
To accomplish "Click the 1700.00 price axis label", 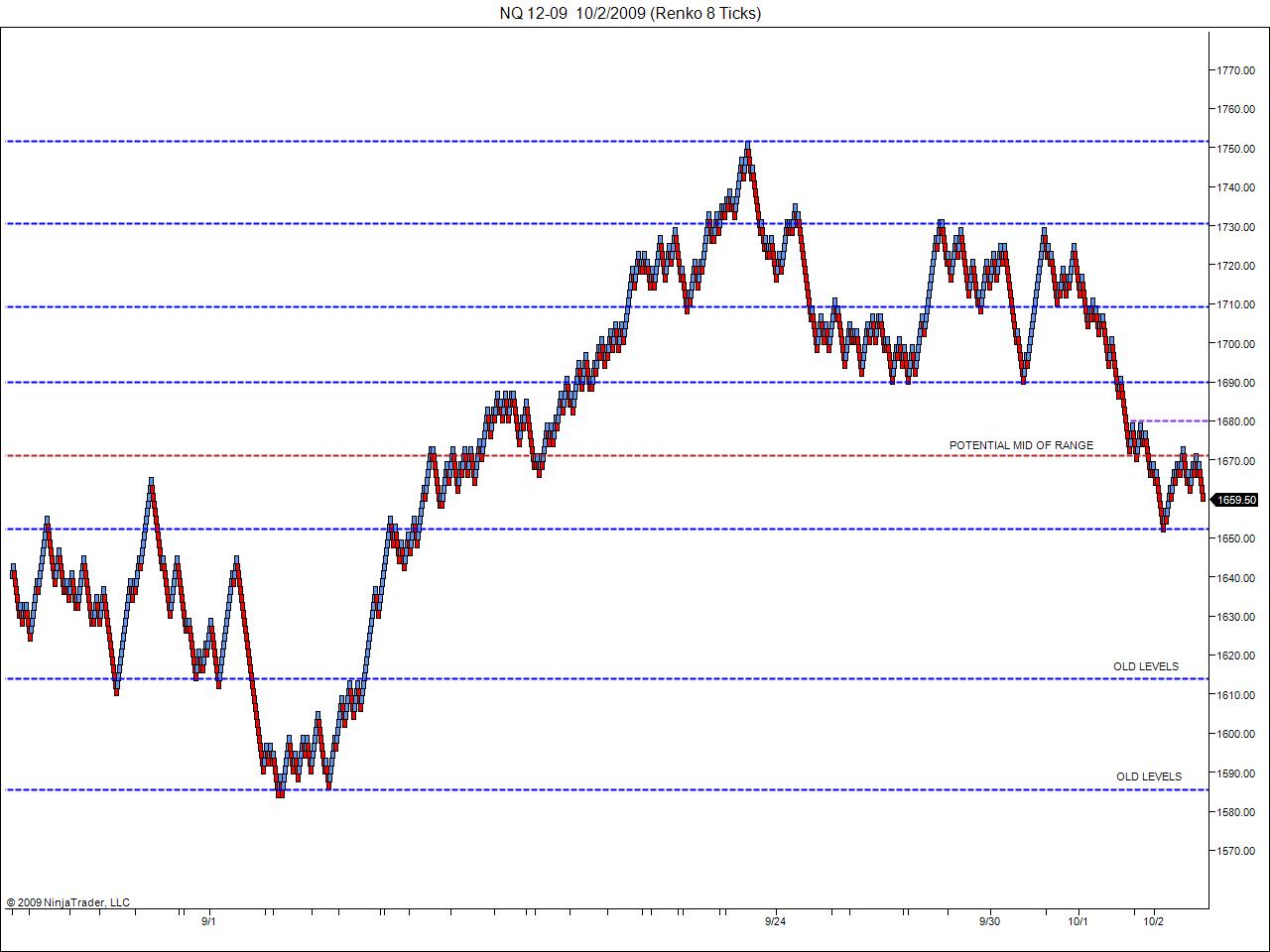I will pos(1236,344).
